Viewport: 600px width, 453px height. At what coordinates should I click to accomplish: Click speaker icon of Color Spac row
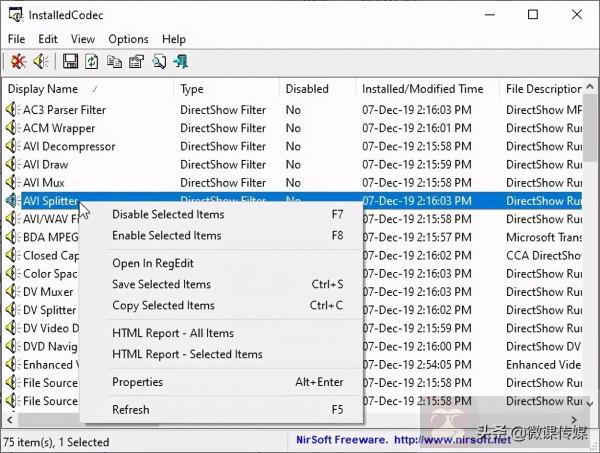pos(13,274)
